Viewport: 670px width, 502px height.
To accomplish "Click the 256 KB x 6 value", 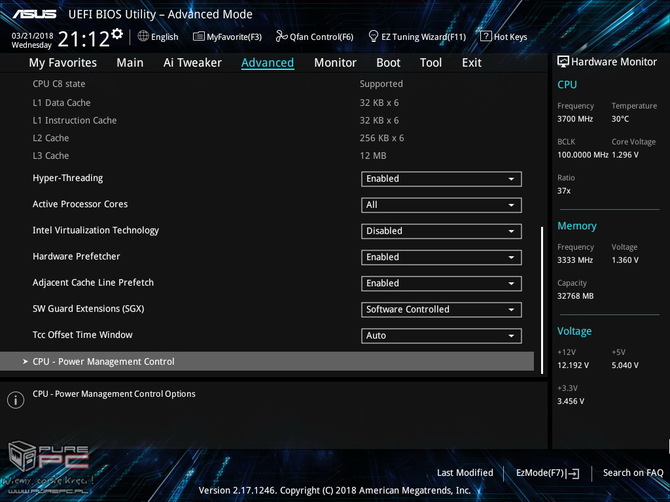I will [x=382, y=138].
